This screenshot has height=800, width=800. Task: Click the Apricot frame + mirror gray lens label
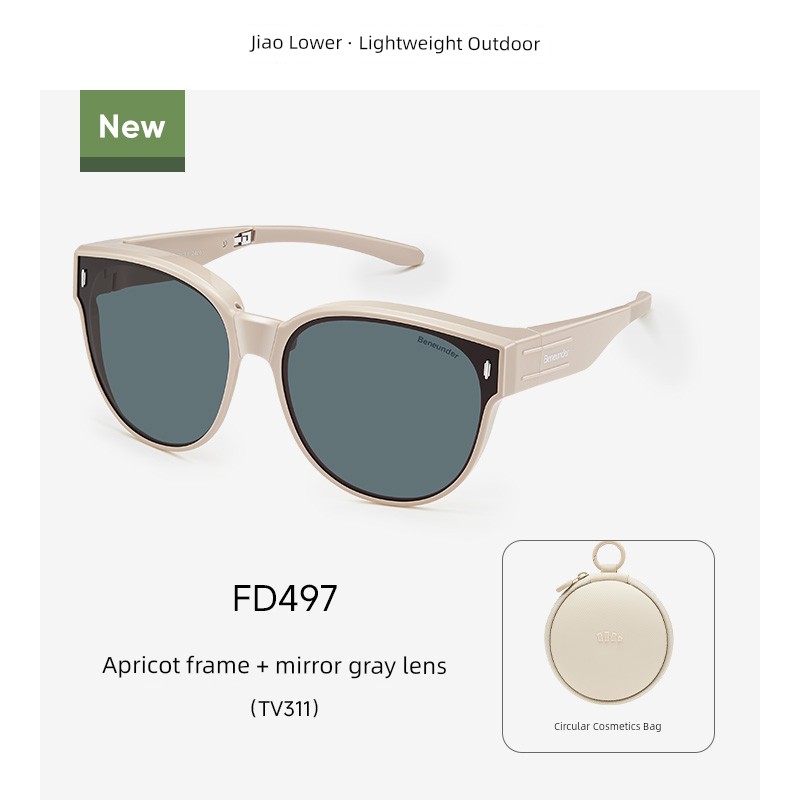274,666
